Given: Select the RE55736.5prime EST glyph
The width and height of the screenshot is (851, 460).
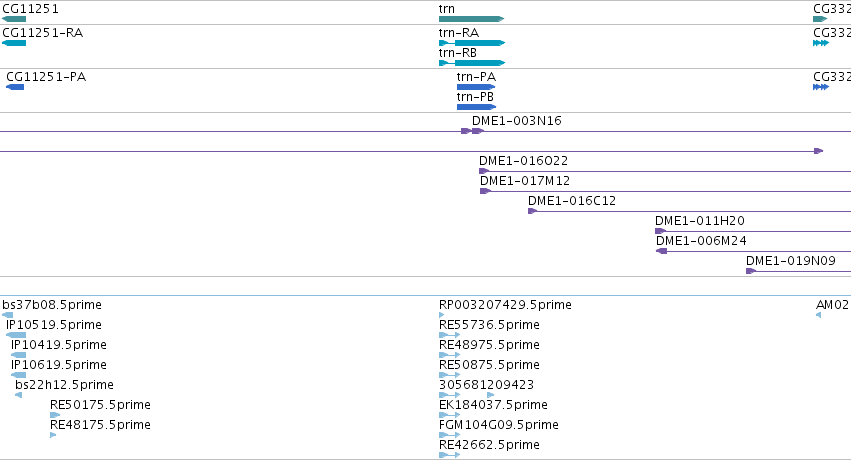Looking at the screenshot, I should 449,335.
